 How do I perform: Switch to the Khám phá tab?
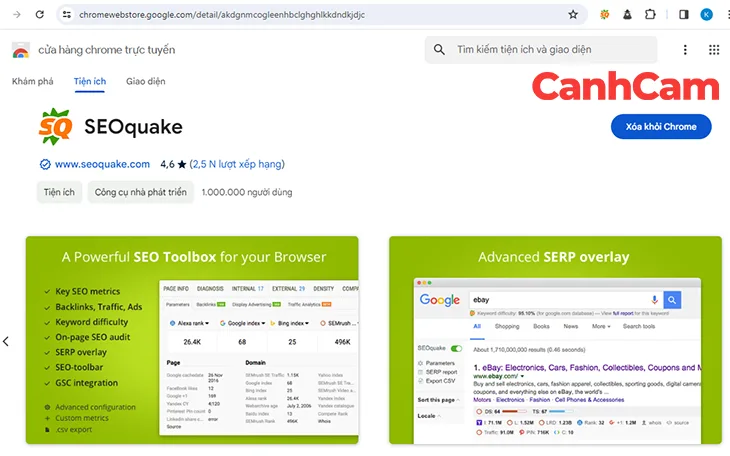tap(33, 82)
